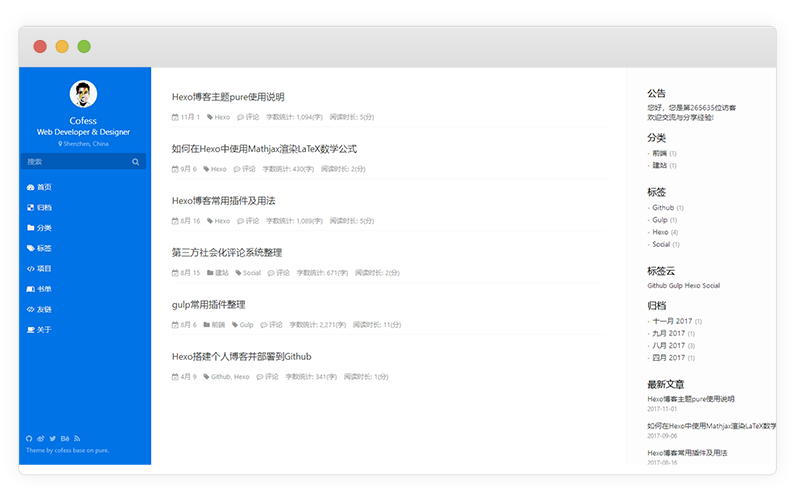The width and height of the screenshot is (800, 500).
Task: Open post about Mathjax LaTeX rendering
Action: coord(264,149)
